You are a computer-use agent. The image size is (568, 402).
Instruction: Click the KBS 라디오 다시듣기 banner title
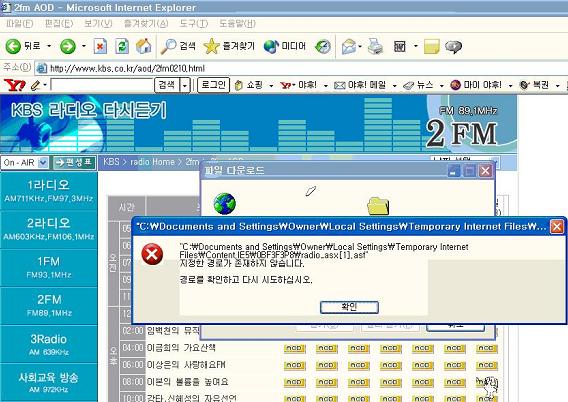pyautogui.click(x=89, y=110)
